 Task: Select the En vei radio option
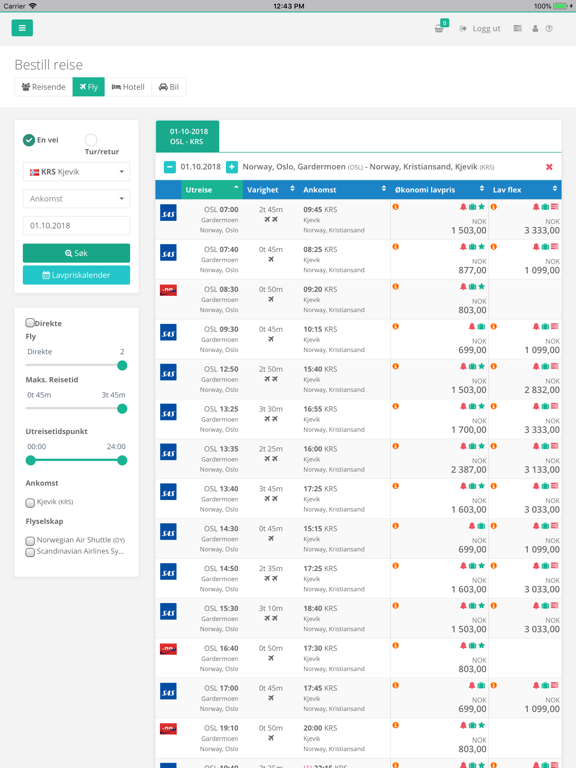tap(29, 140)
